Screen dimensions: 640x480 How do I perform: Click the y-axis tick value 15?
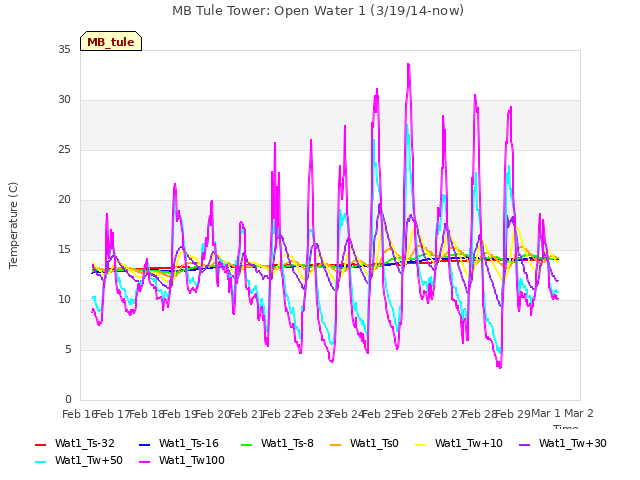coord(64,249)
